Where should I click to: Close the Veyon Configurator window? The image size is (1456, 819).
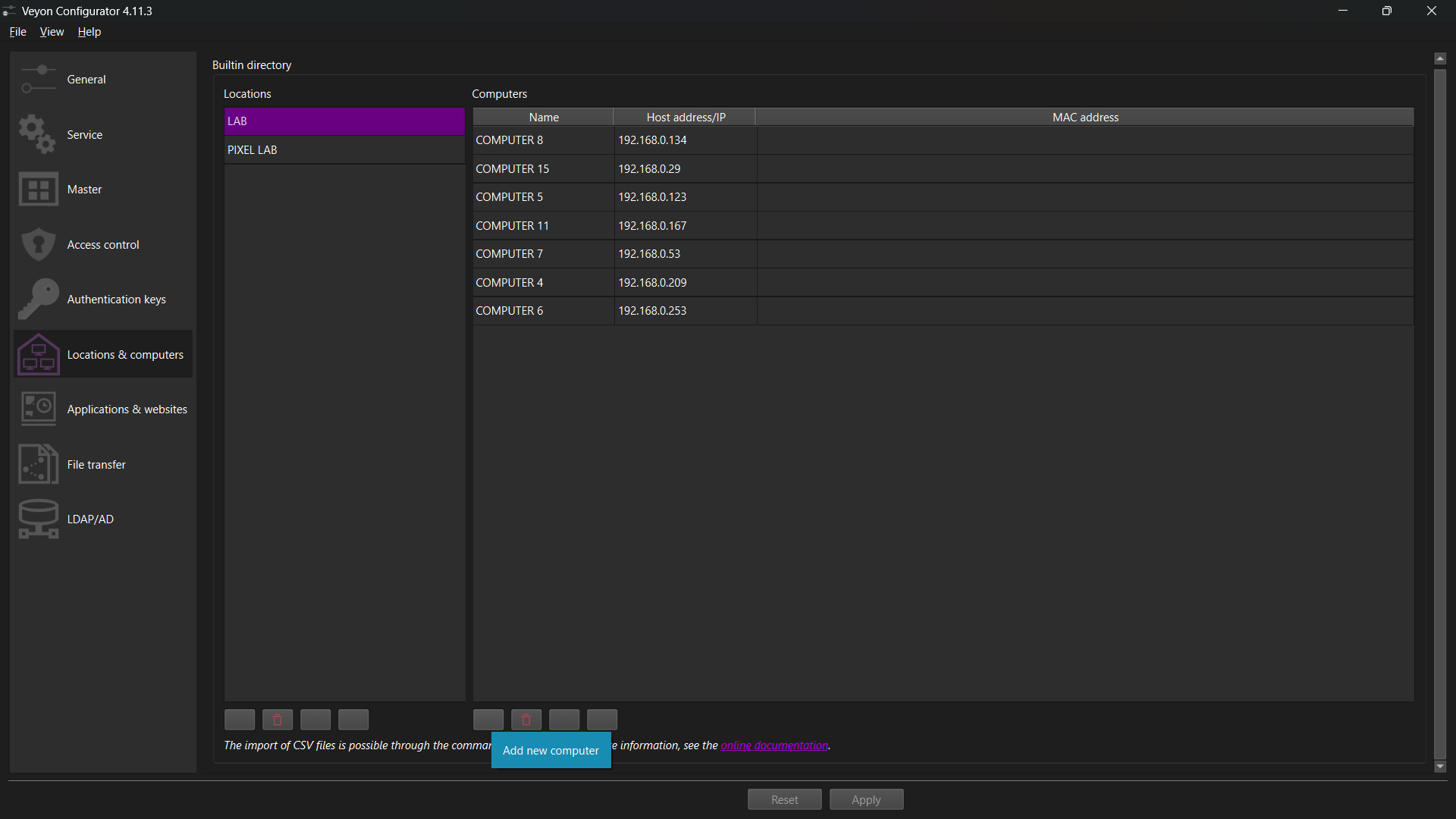[x=1432, y=11]
